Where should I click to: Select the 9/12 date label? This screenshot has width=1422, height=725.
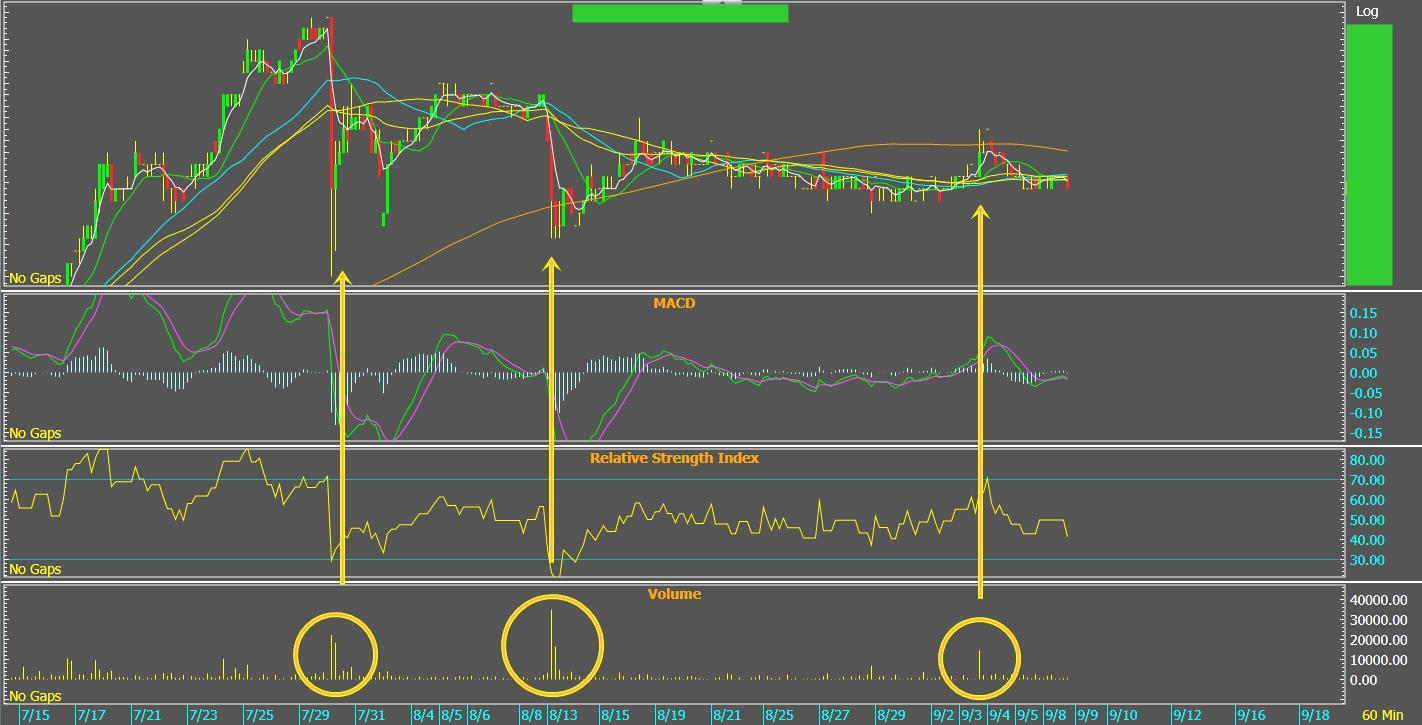(1187, 716)
